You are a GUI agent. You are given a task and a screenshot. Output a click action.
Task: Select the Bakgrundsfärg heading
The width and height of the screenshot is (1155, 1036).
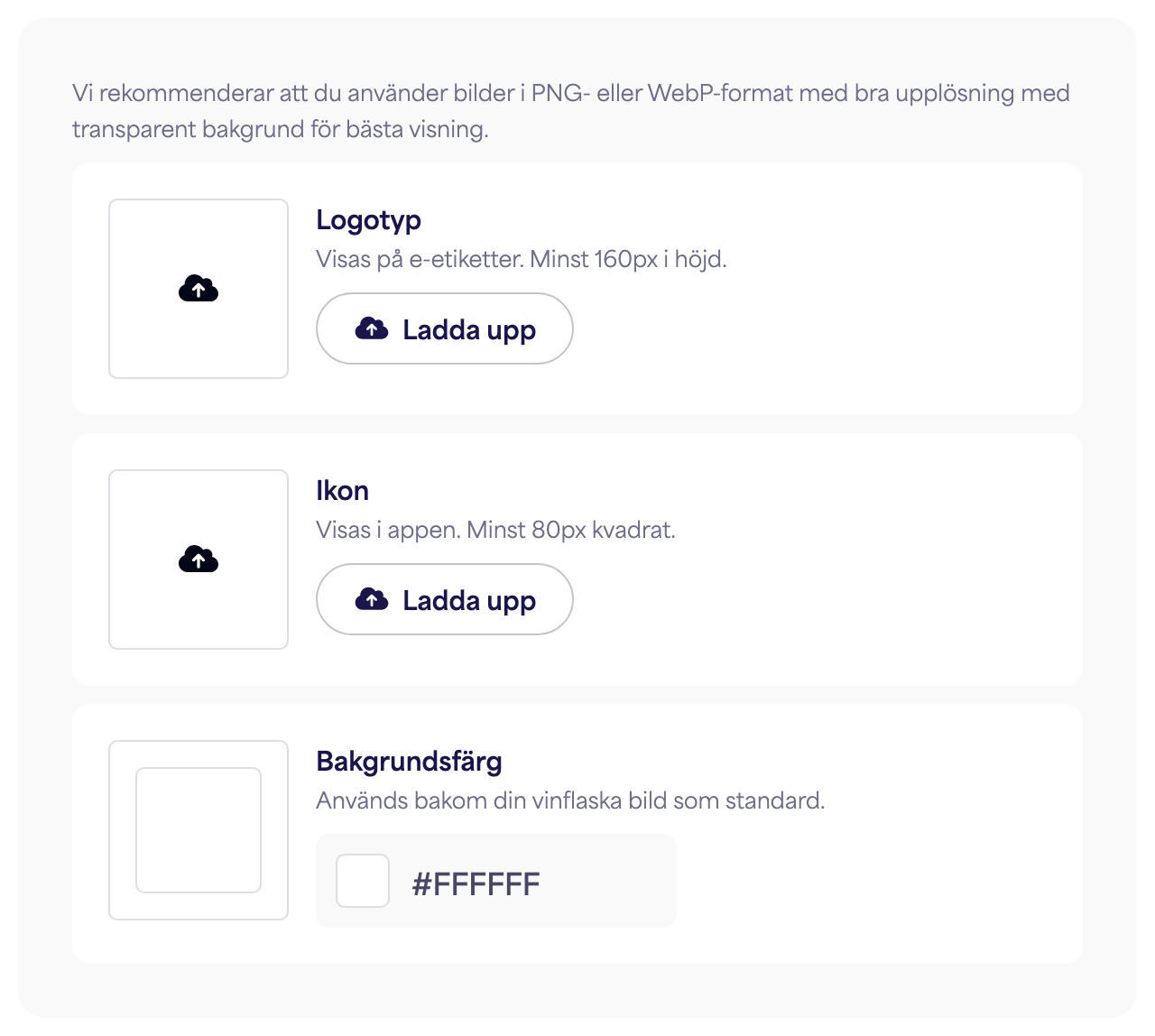pyautogui.click(x=409, y=762)
